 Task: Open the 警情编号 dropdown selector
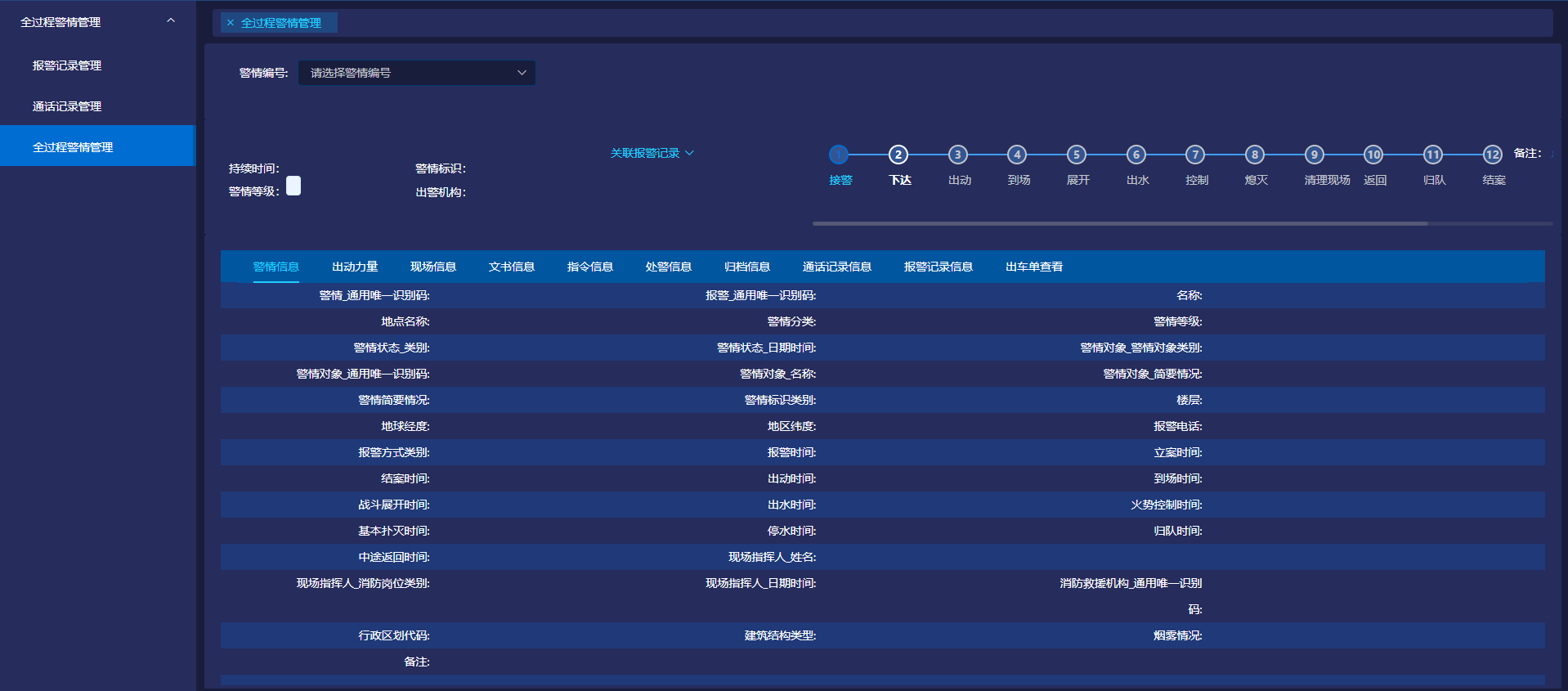click(416, 73)
